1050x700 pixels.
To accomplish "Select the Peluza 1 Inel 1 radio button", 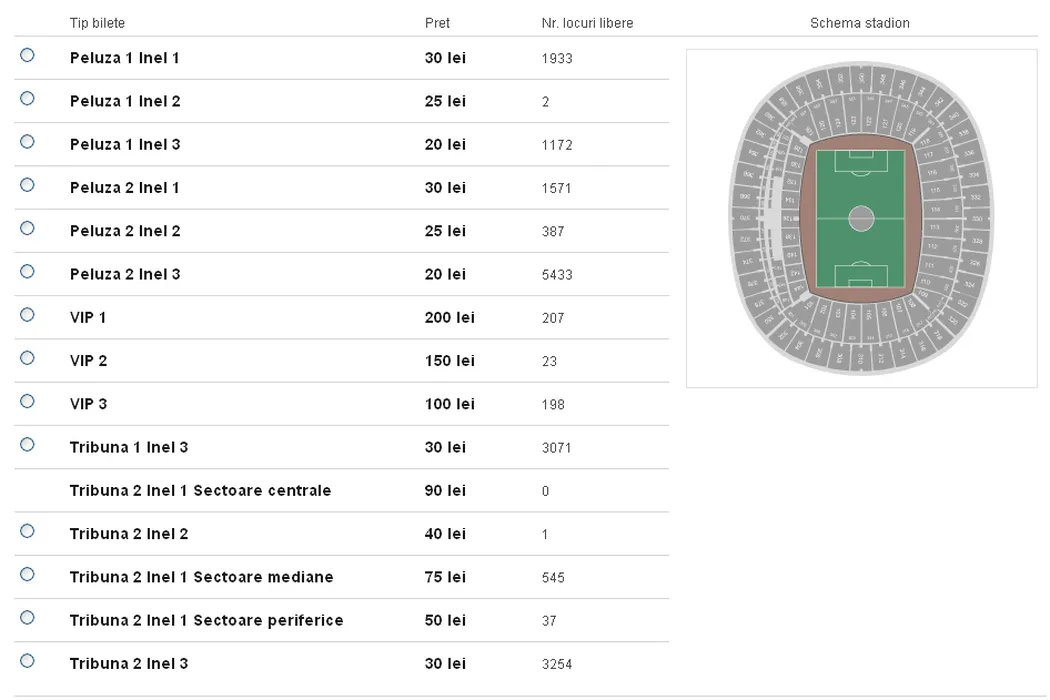I will pyautogui.click(x=27, y=55).
